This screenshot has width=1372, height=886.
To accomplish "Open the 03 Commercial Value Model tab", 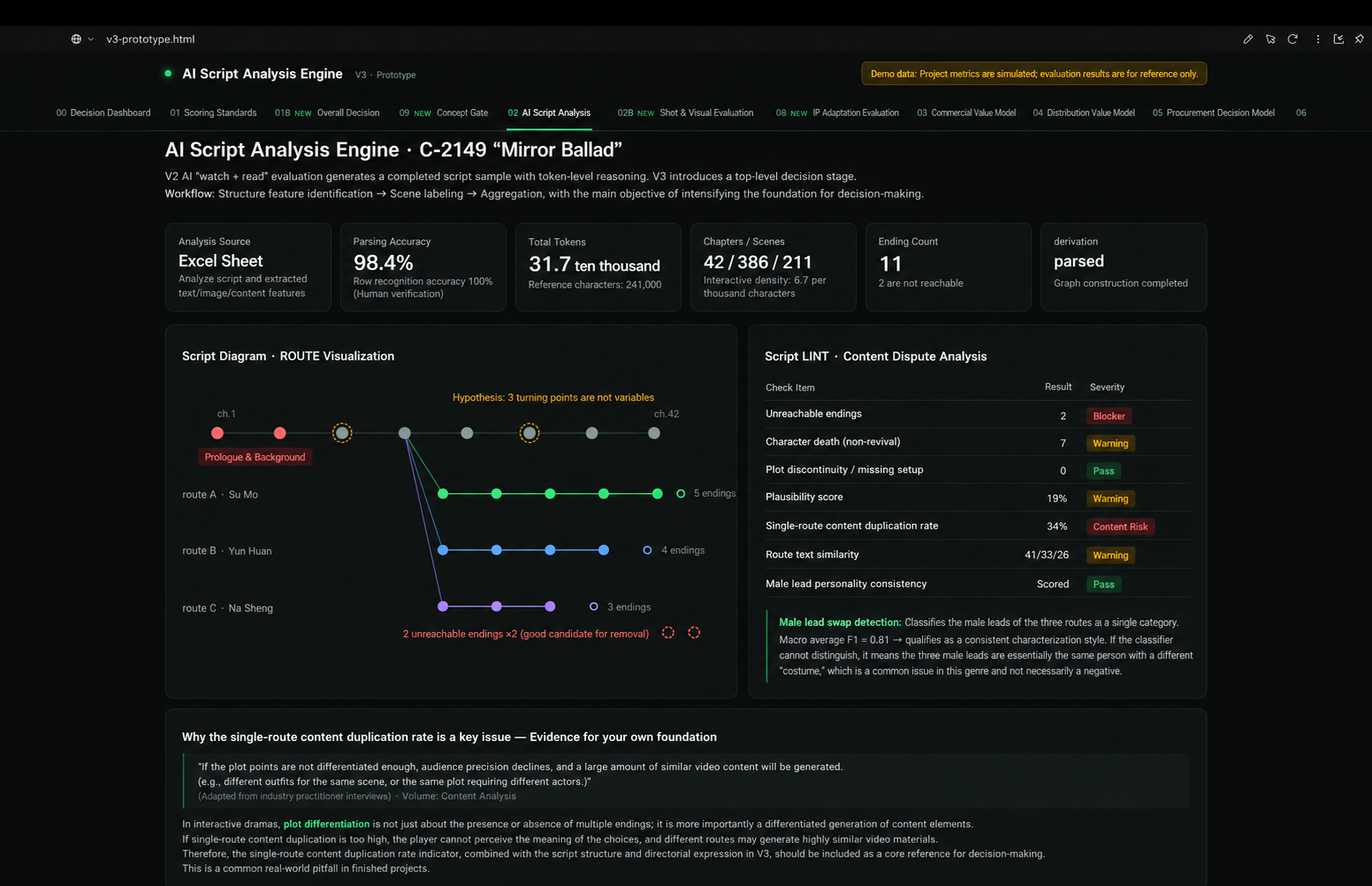I will click(966, 113).
